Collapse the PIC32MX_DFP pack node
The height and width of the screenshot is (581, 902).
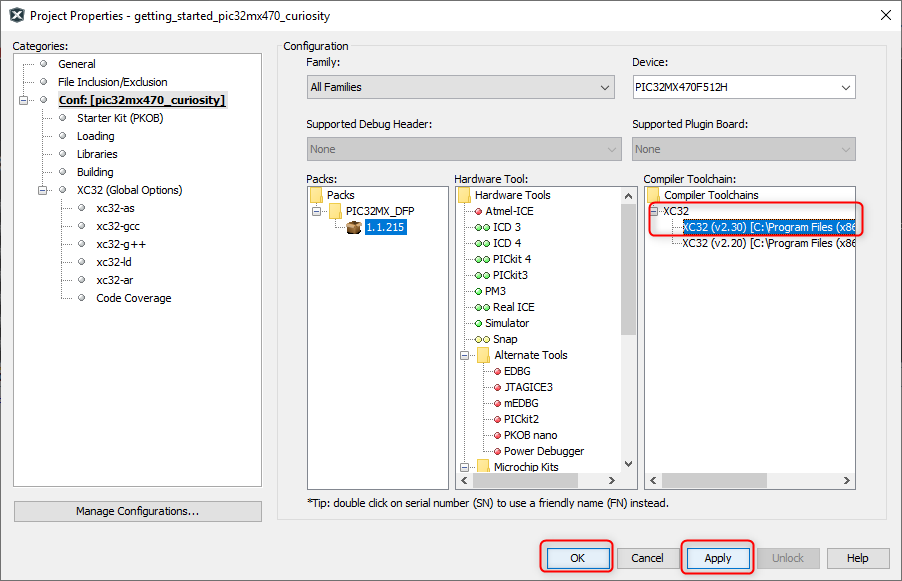[317, 211]
